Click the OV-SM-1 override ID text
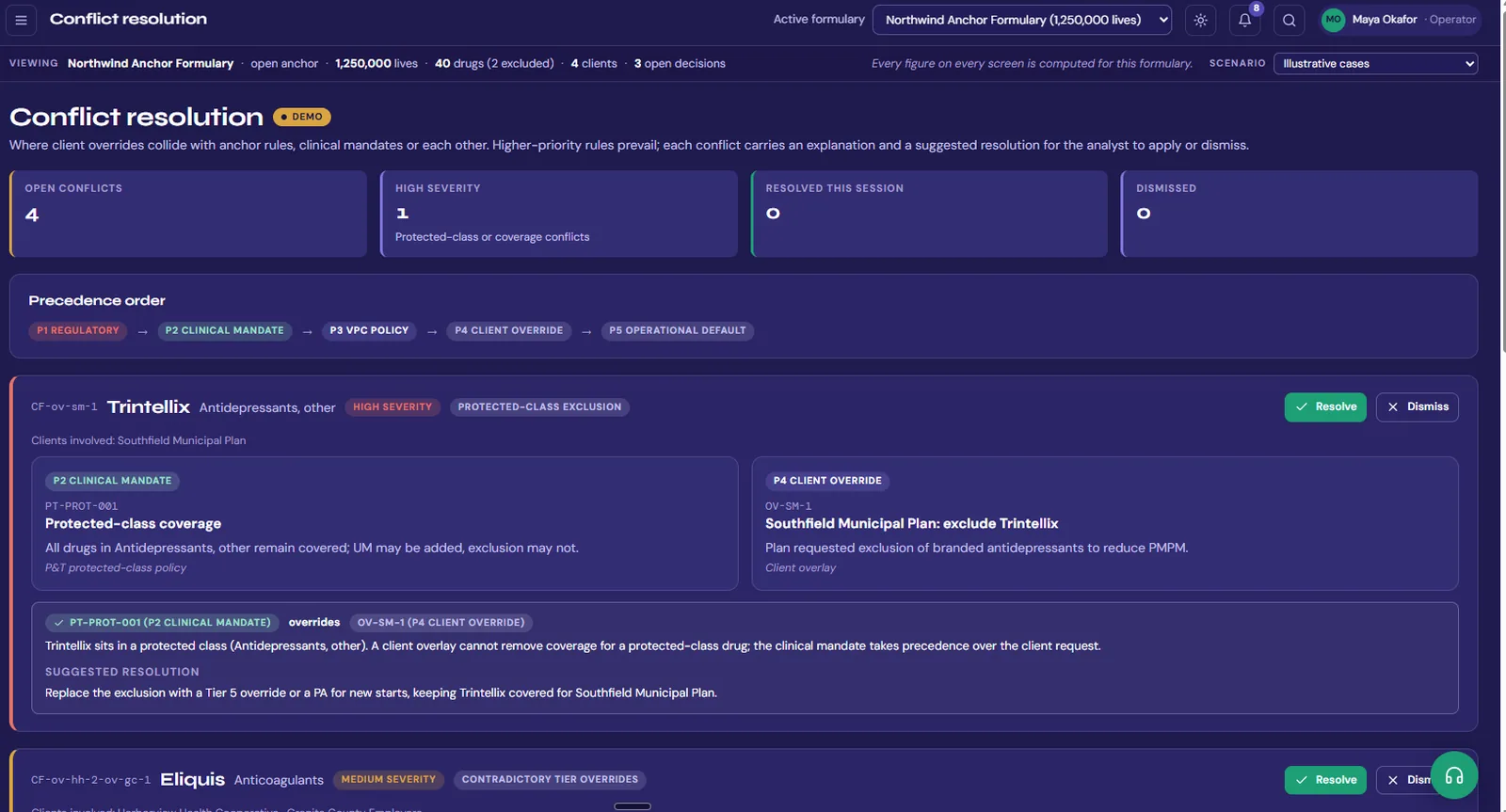The height and width of the screenshot is (812, 1506). pos(788,506)
